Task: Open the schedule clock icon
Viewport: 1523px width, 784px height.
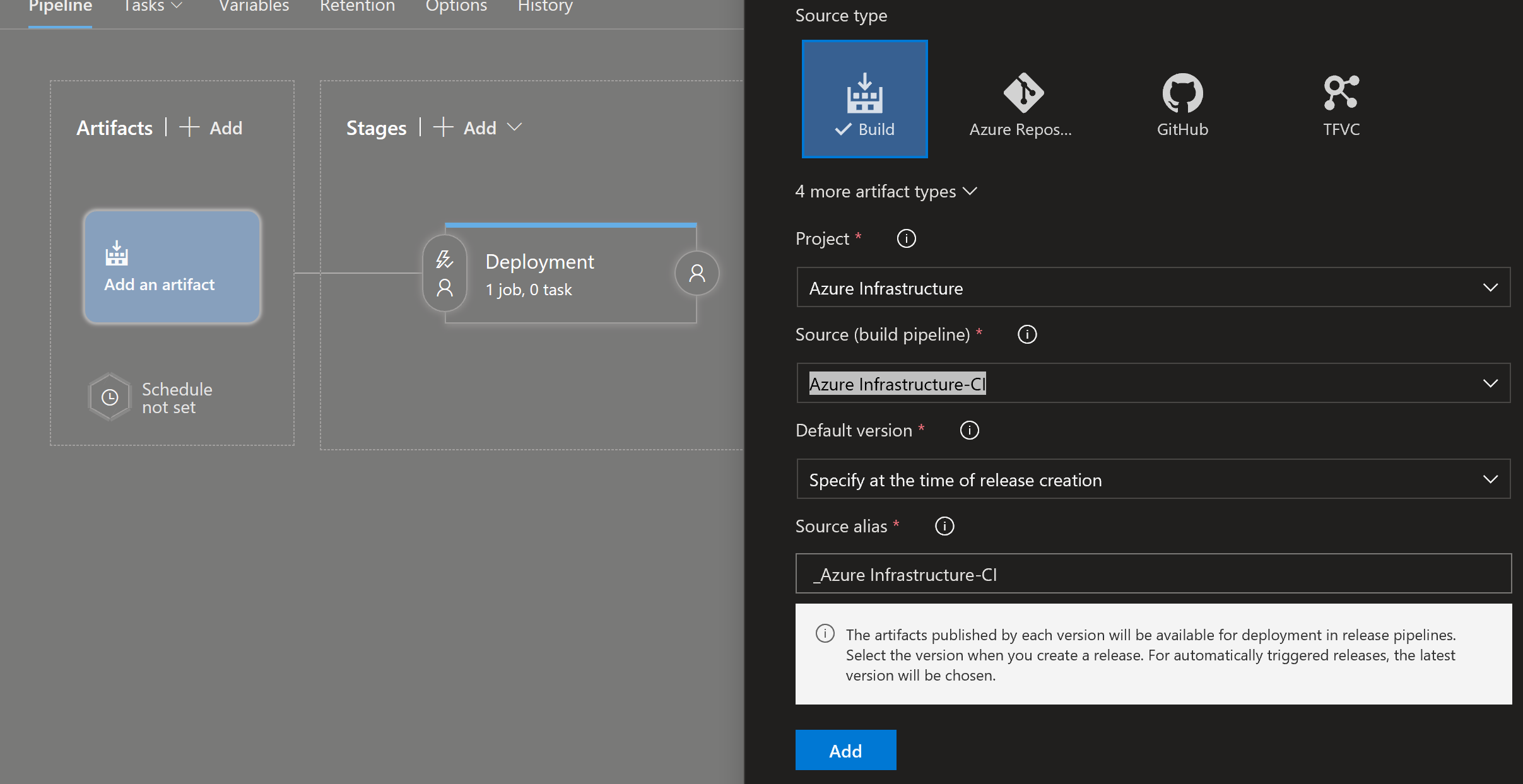Action: [x=110, y=397]
